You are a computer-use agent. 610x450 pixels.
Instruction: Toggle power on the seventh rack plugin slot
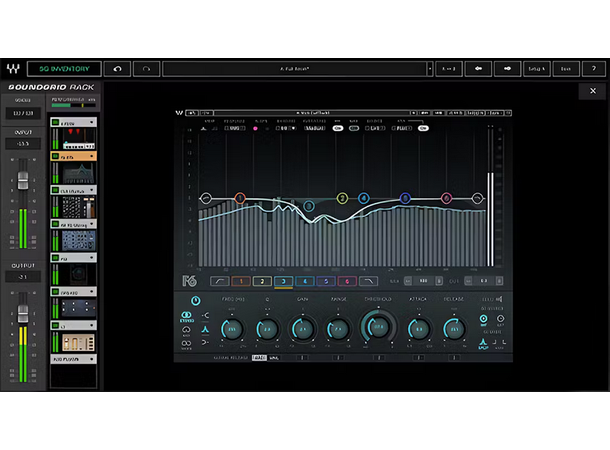point(56,325)
